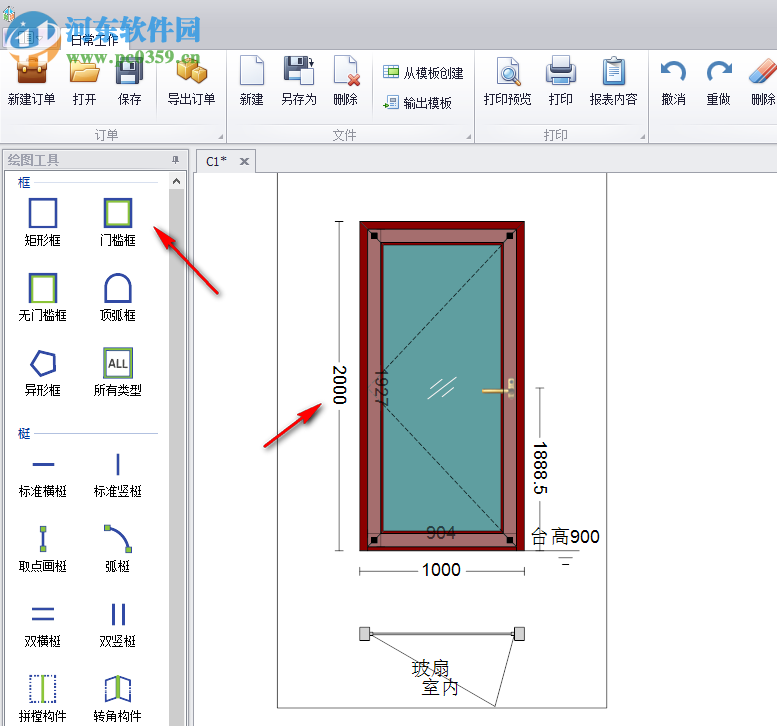This screenshot has height=726, width=777.
Task: Click the 新建订单 briefcase icon
Action: coord(31,72)
